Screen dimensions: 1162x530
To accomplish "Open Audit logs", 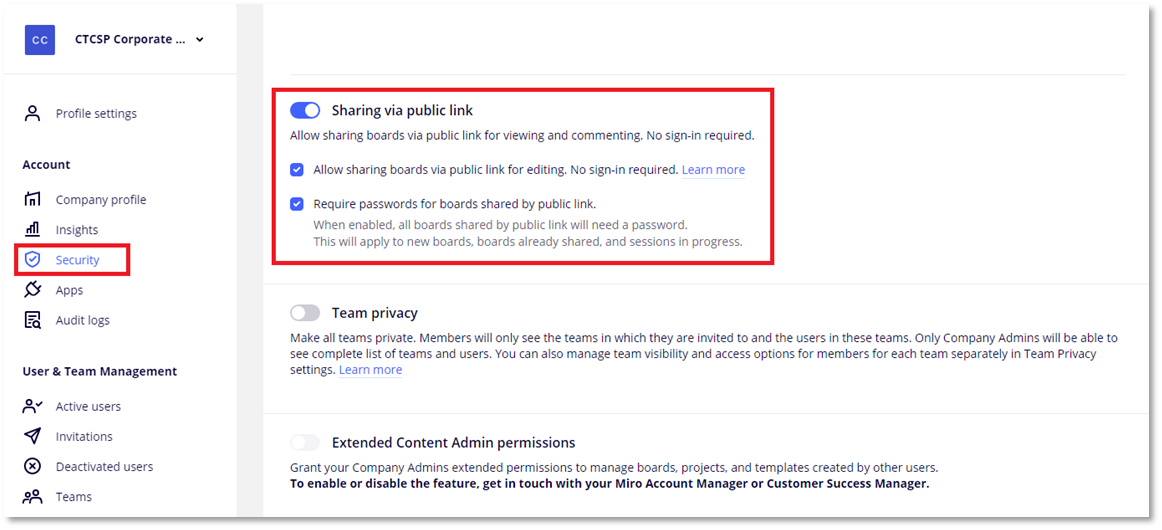I will tap(82, 320).
